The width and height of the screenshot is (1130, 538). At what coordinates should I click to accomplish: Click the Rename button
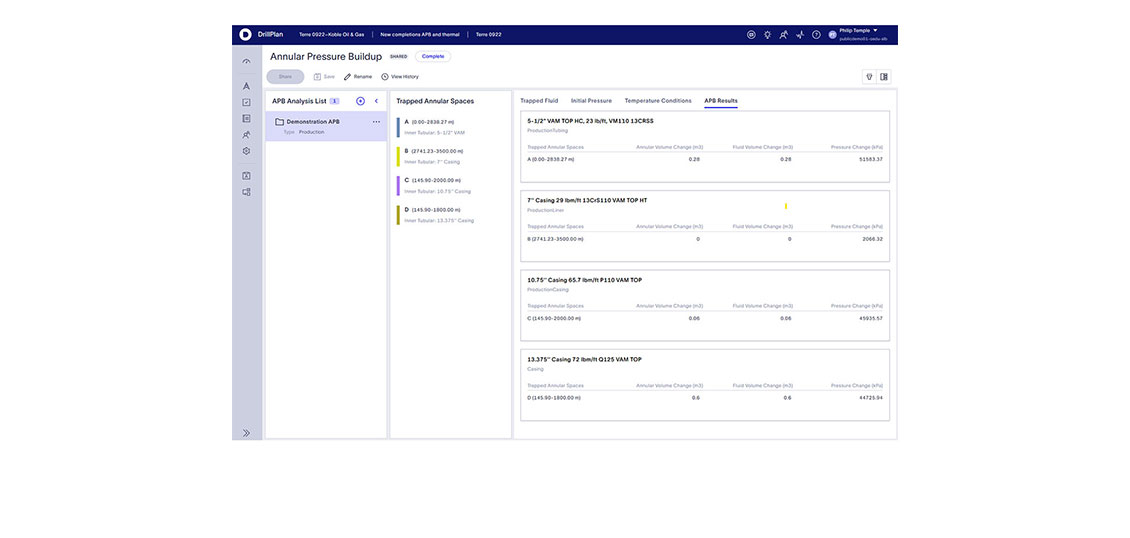click(357, 77)
